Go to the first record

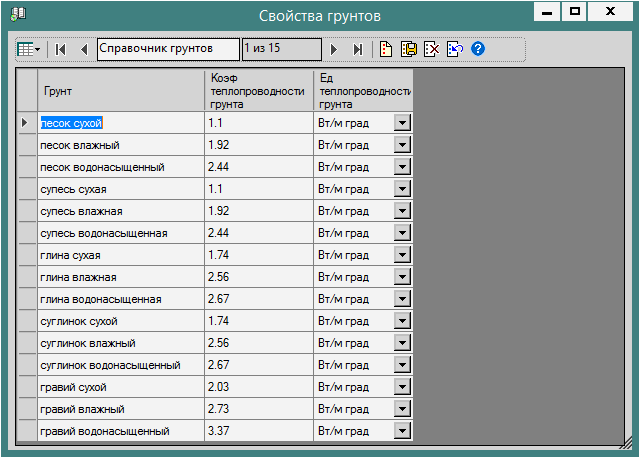(x=61, y=49)
